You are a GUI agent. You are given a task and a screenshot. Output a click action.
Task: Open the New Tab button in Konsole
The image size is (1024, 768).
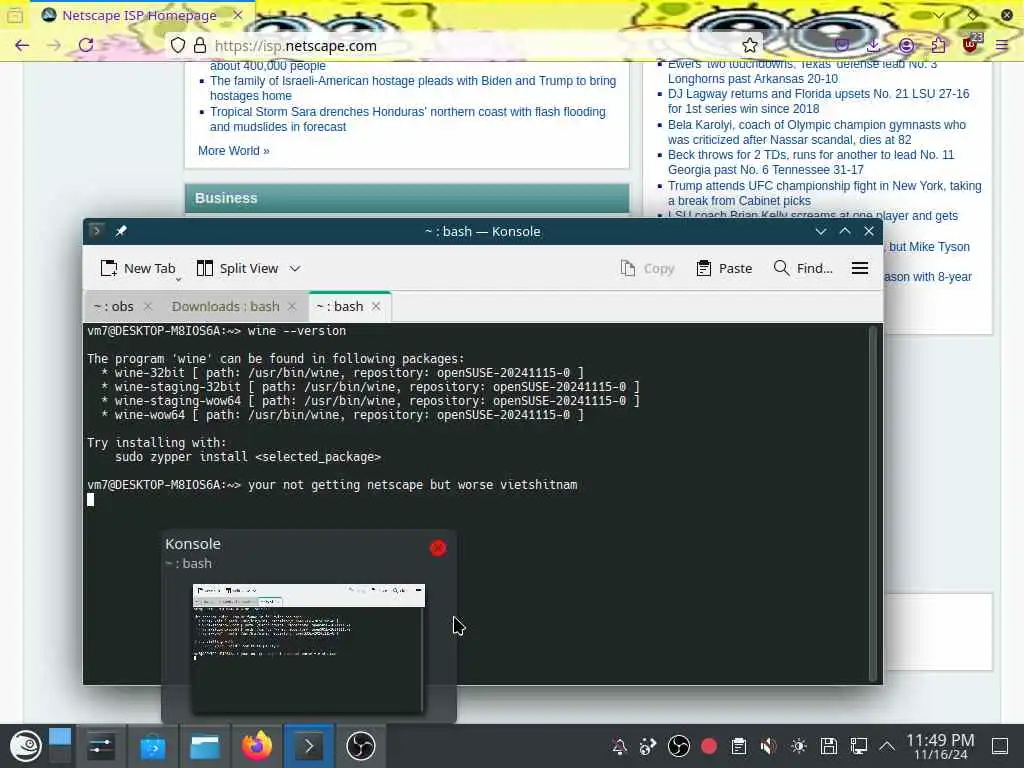[138, 268]
